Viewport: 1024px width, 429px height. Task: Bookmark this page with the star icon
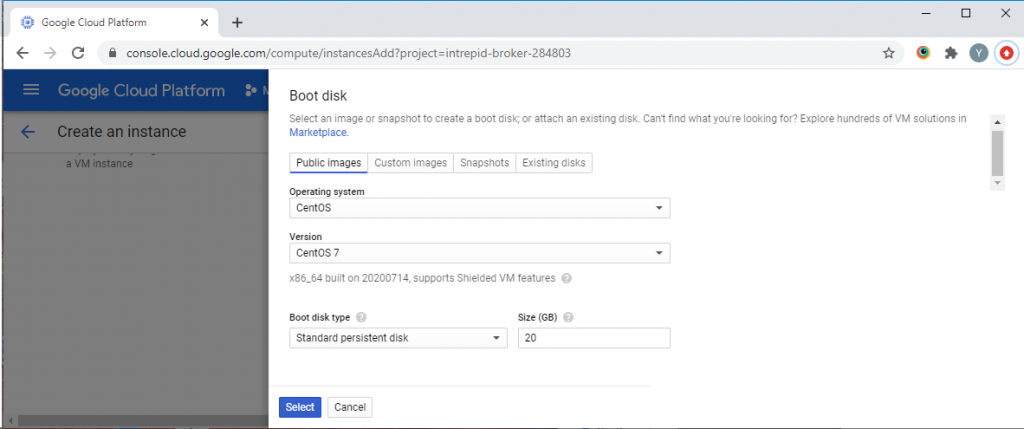[x=888, y=54]
